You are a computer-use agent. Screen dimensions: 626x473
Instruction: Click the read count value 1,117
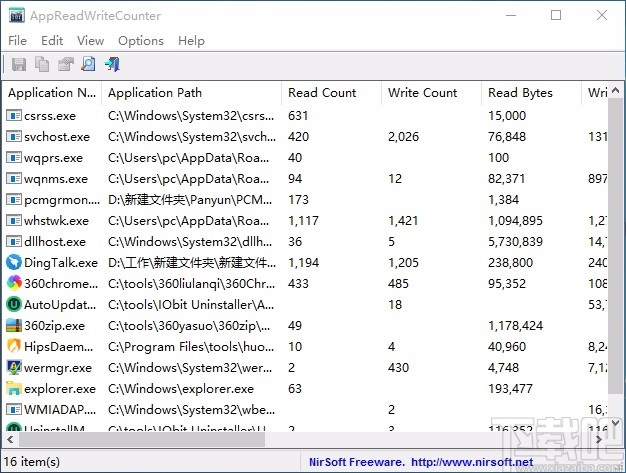(x=303, y=220)
